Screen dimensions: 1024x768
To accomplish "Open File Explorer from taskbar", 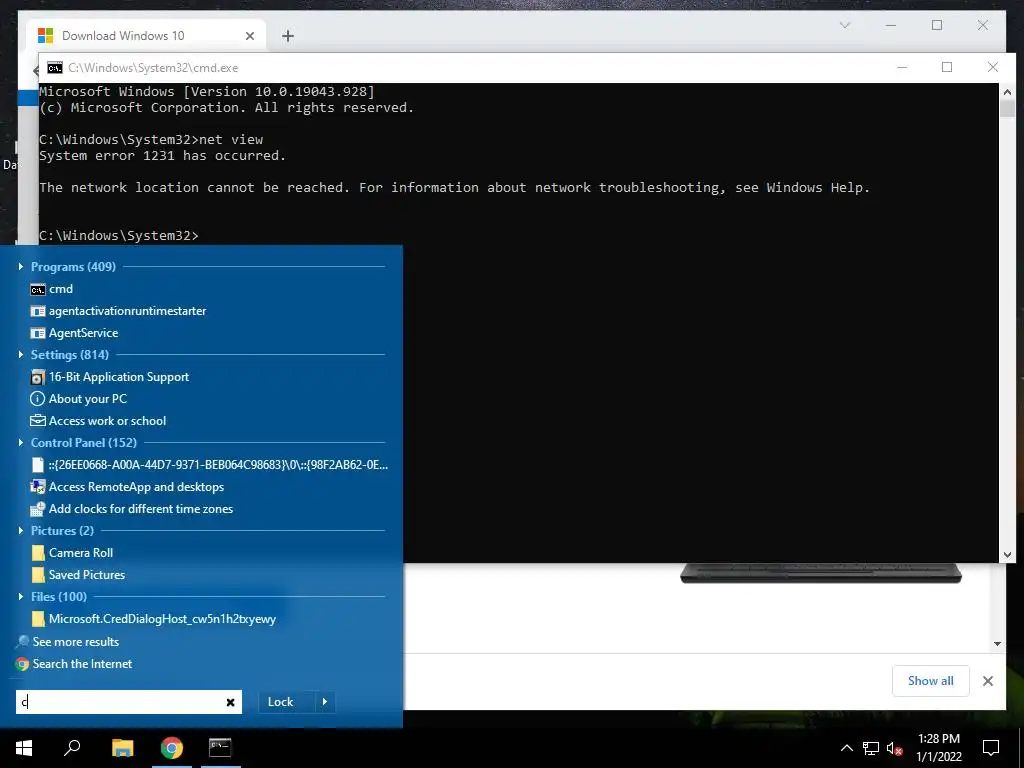I will click(122, 748).
